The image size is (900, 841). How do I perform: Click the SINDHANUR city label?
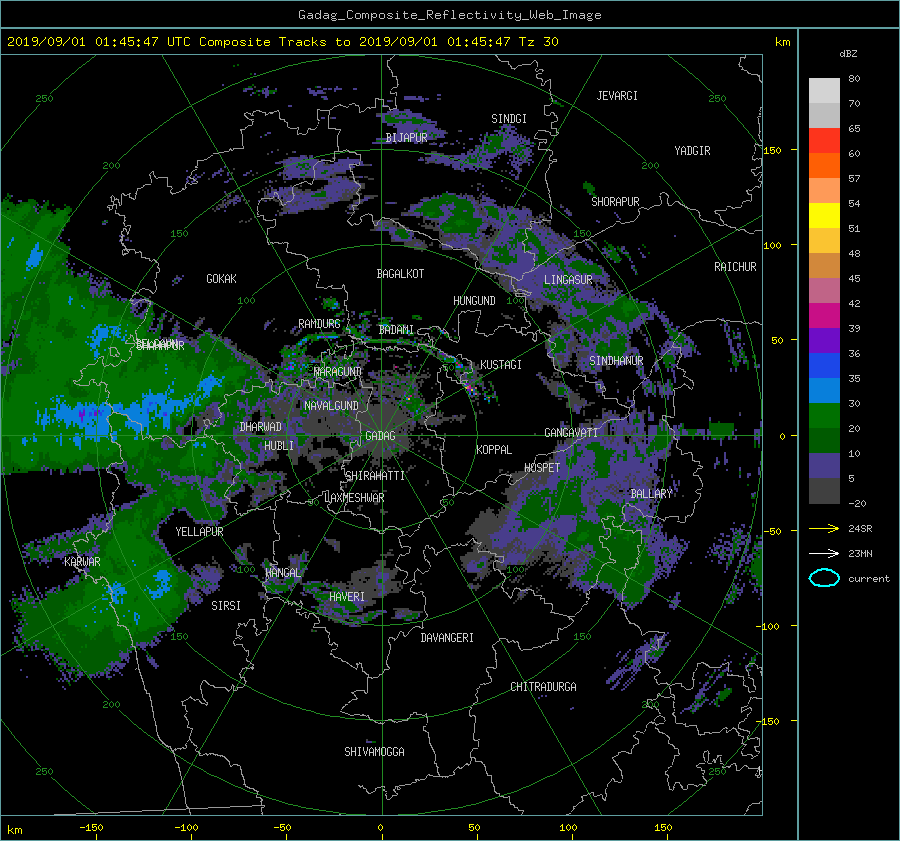[x=616, y=361]
